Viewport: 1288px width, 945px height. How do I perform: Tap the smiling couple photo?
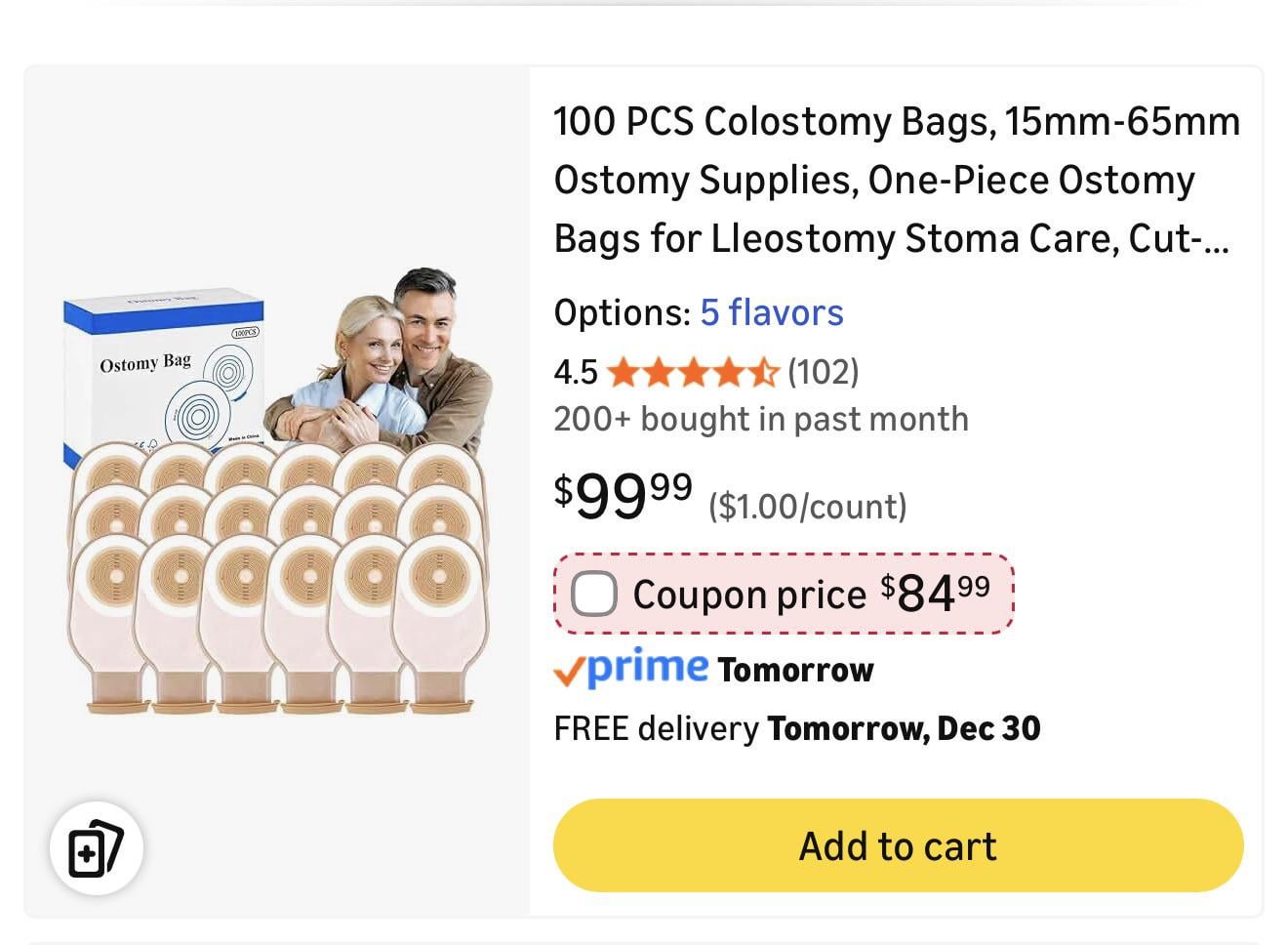point(390,361)
